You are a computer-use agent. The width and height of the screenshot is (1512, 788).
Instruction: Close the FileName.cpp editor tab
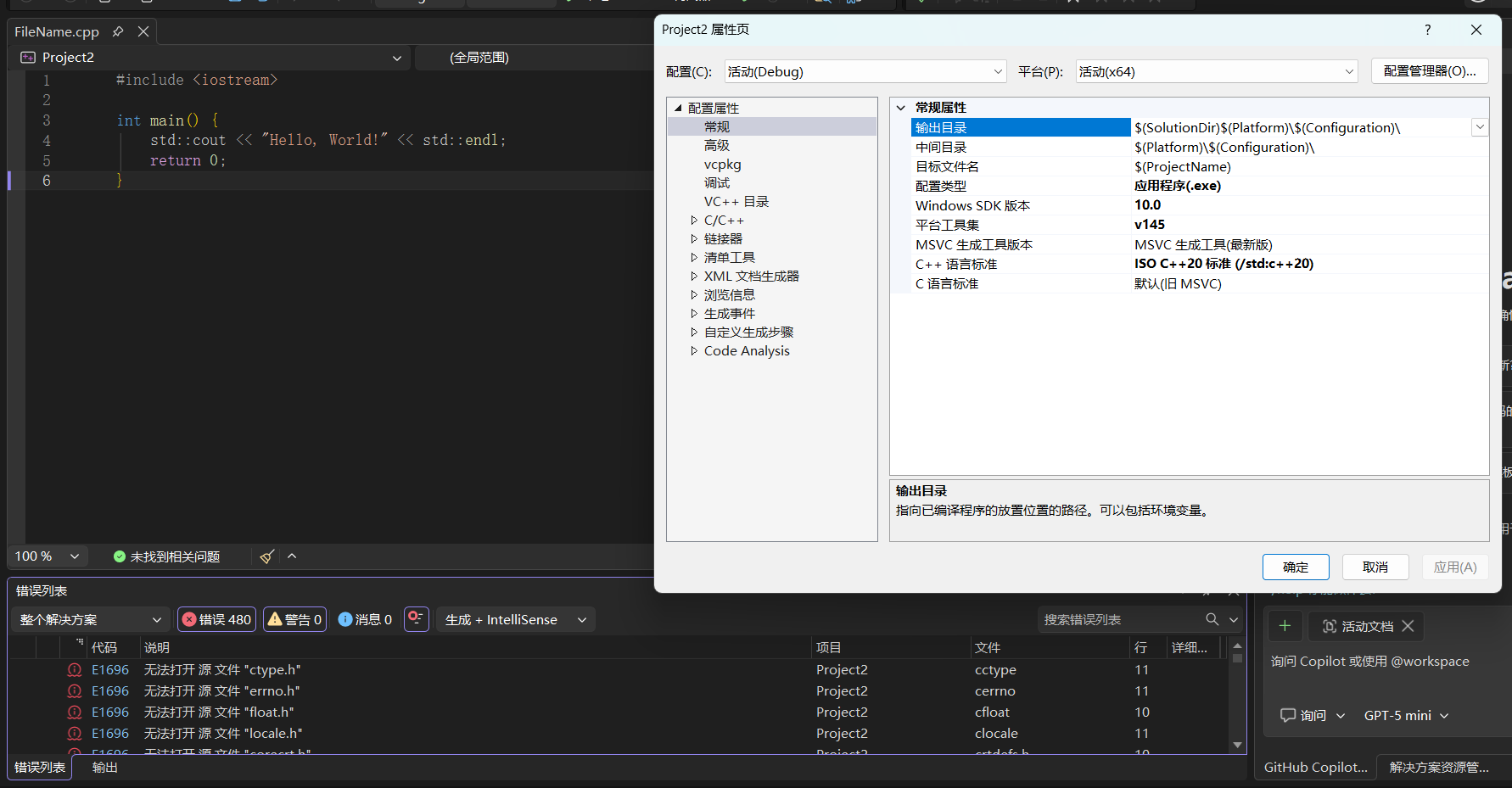pos(143,31)
